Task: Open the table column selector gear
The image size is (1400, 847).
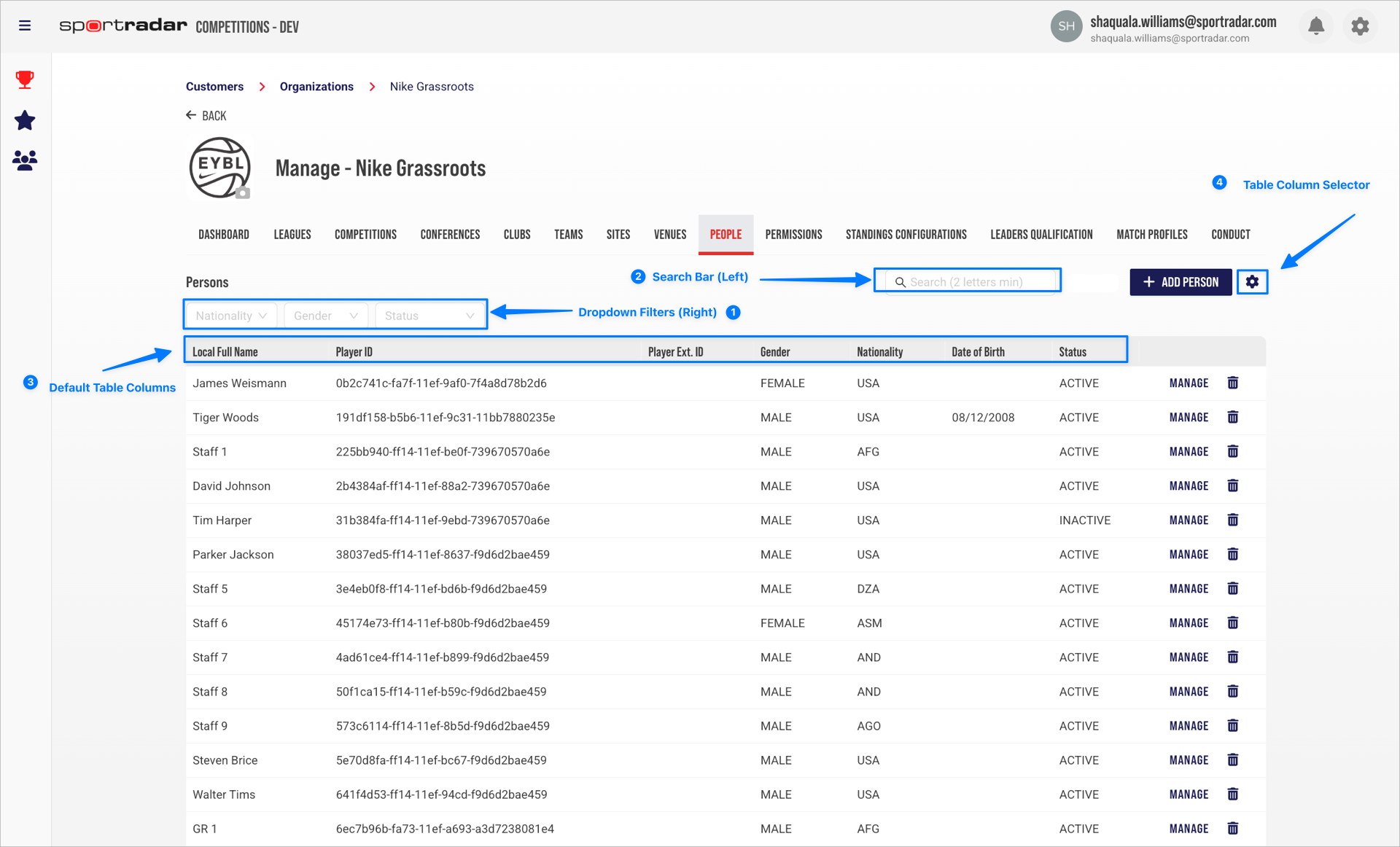Action: (x=1252, y=282)
